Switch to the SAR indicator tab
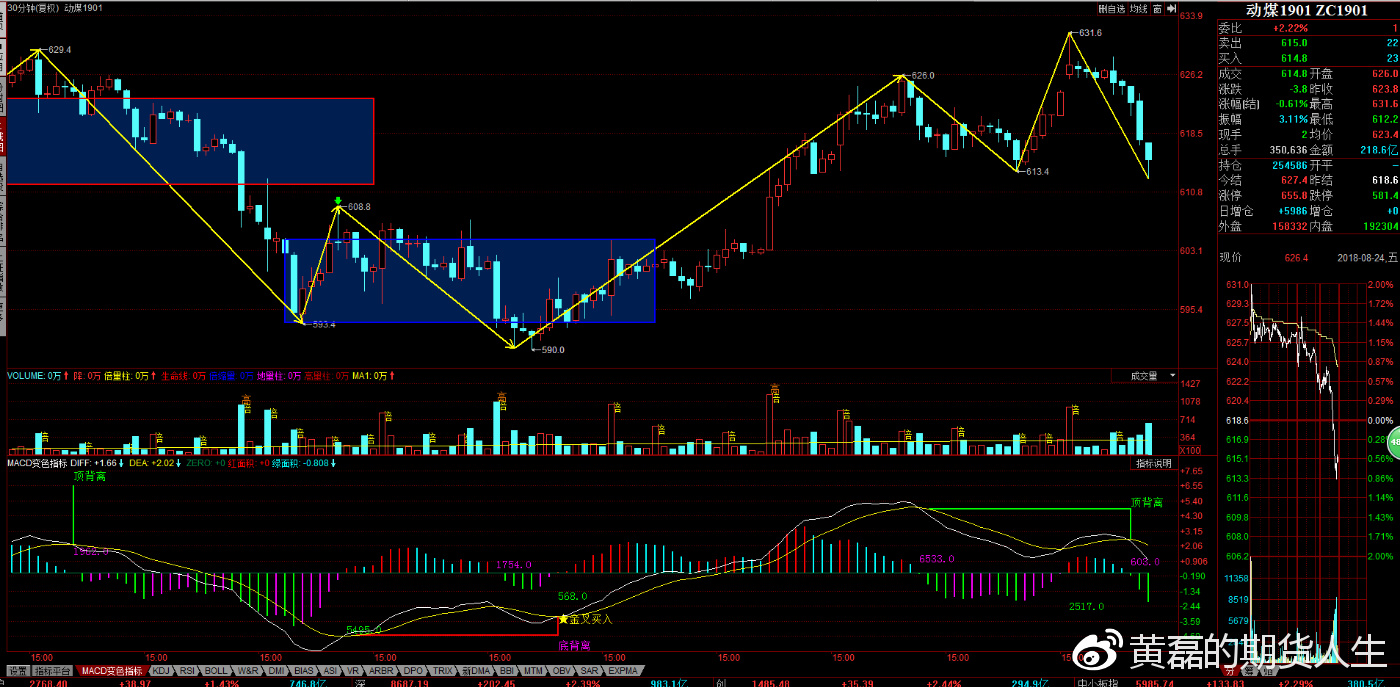The width and height of the screenshot is (1400, 687). (590, 670)
